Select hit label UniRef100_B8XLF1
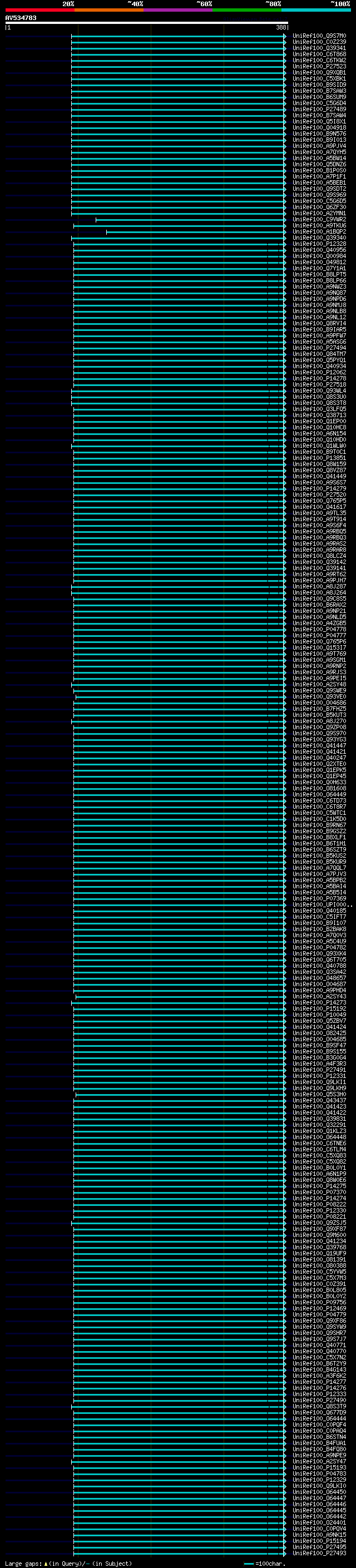This screenshot has width=356, height=1568. tap(319, 837)
